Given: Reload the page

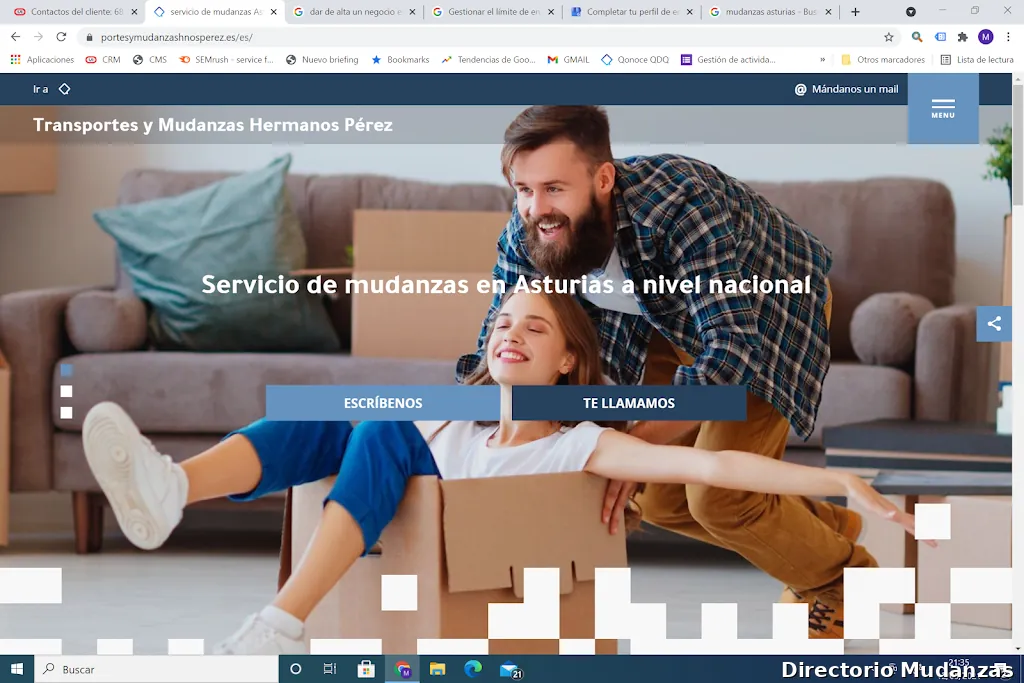Looking at the screenshot, I should click(61, 37).
